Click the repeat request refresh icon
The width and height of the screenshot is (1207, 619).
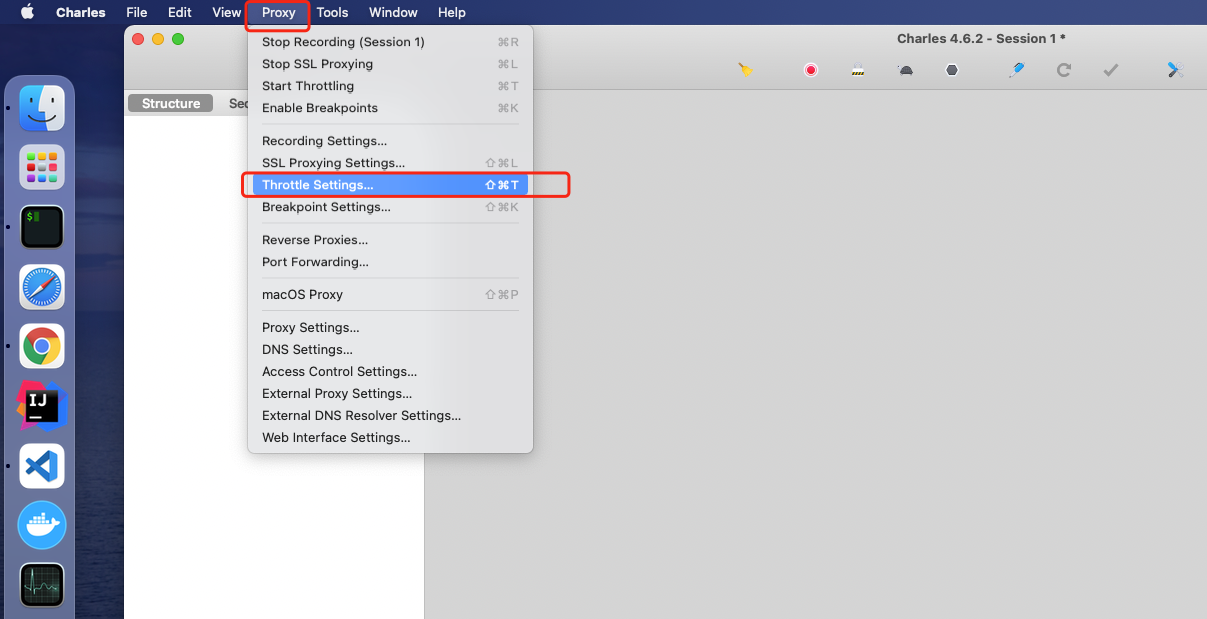(1064, 70)
